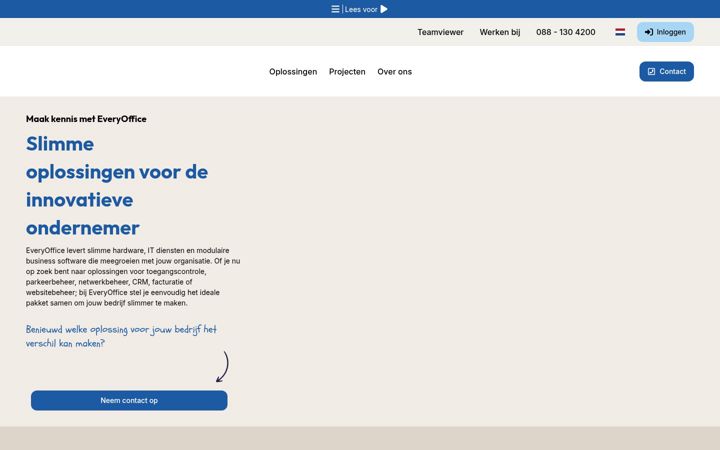Image resolution: width=720 pixels, height=450 pixels.
Task: Open the Projecten menu item
Action: pyautogui.click(x=347, y=72)
